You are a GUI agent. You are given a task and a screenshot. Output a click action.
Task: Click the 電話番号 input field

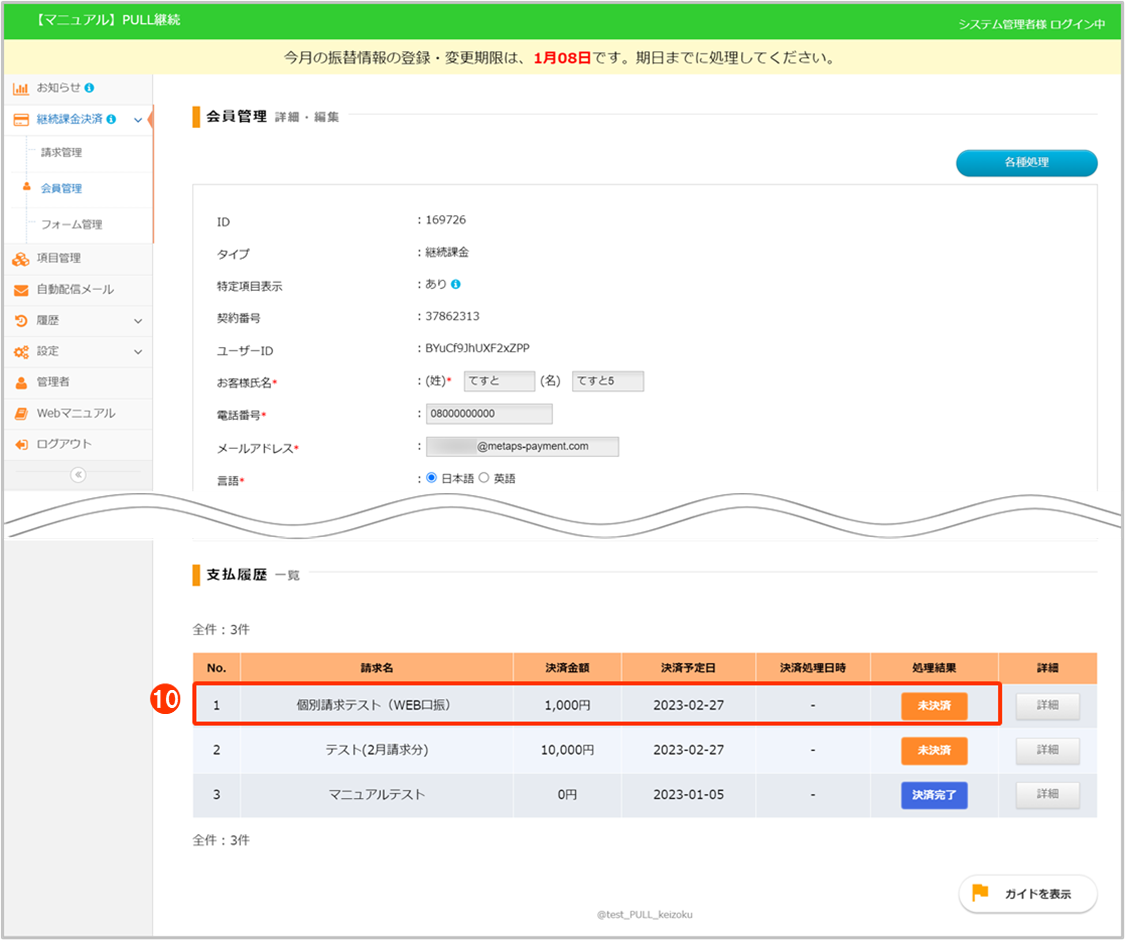[x=489, y=414]
